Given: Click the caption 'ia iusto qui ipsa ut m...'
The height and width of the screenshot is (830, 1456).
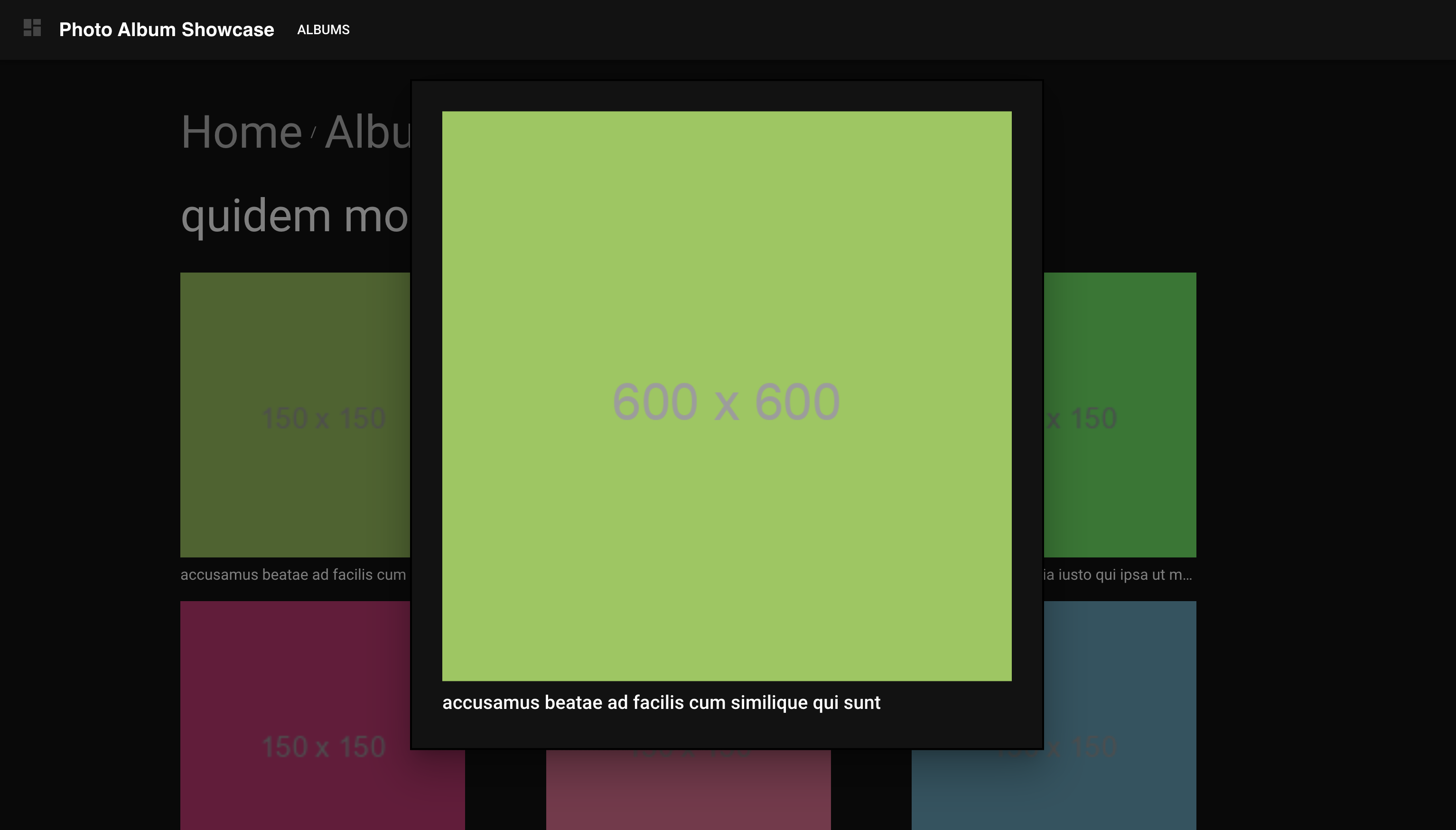Looking at the screenshot, I should tap(1117, 575).
